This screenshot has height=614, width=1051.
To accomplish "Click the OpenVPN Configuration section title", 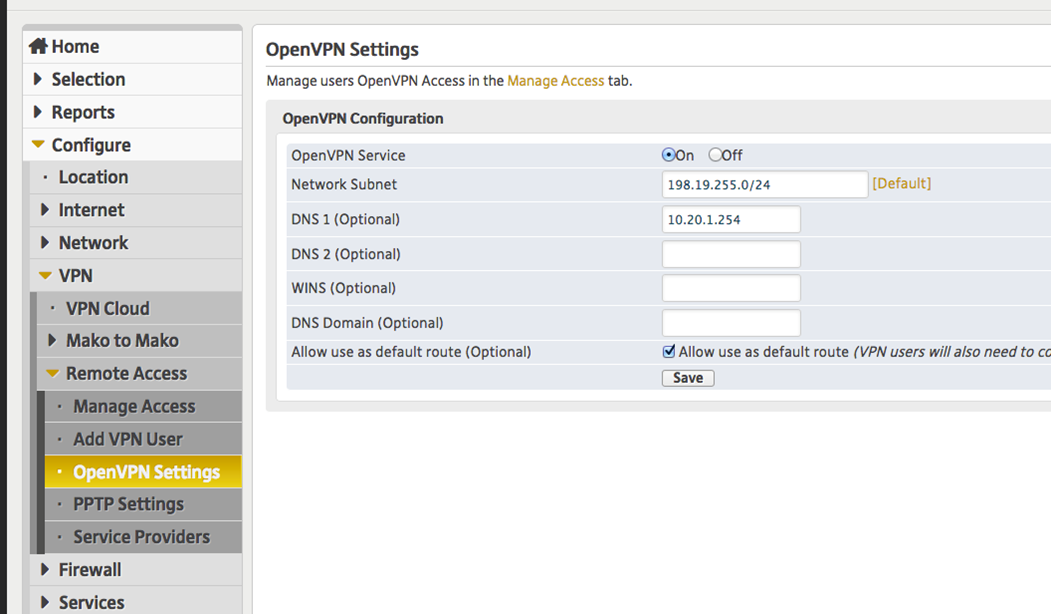I will coord(363,119).
